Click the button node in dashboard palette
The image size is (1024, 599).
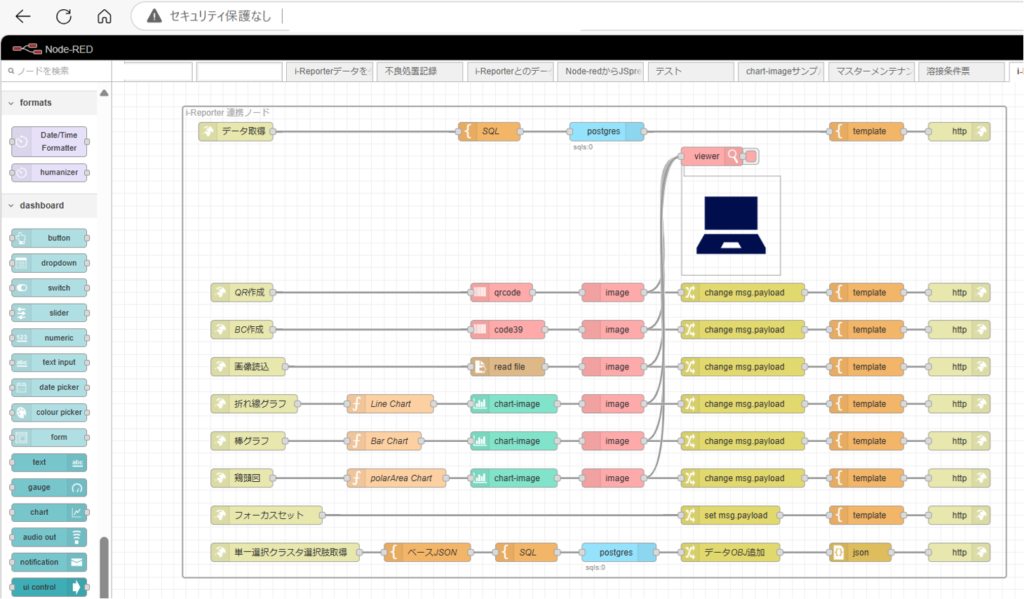point(48,238)
